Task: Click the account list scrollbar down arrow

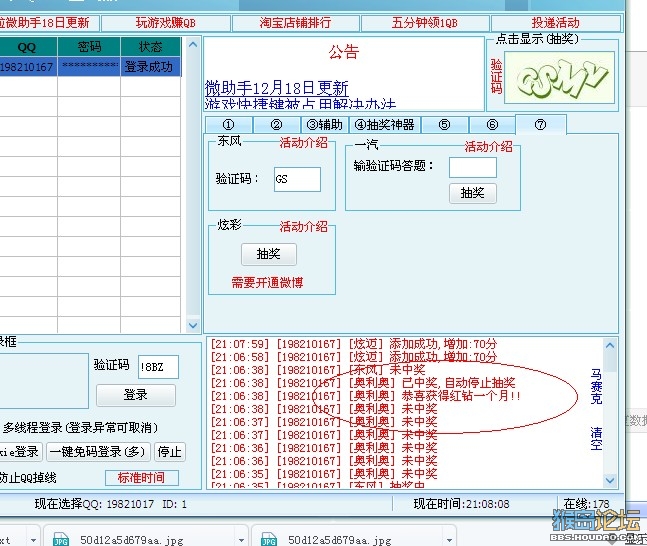Action: coord(193,325)
